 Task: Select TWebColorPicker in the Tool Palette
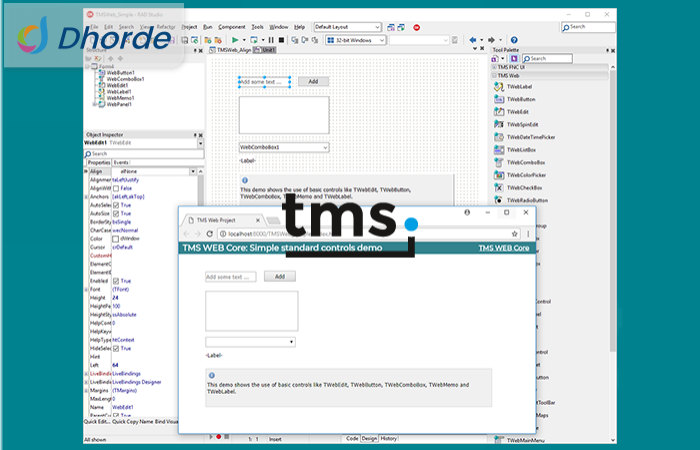520,175
